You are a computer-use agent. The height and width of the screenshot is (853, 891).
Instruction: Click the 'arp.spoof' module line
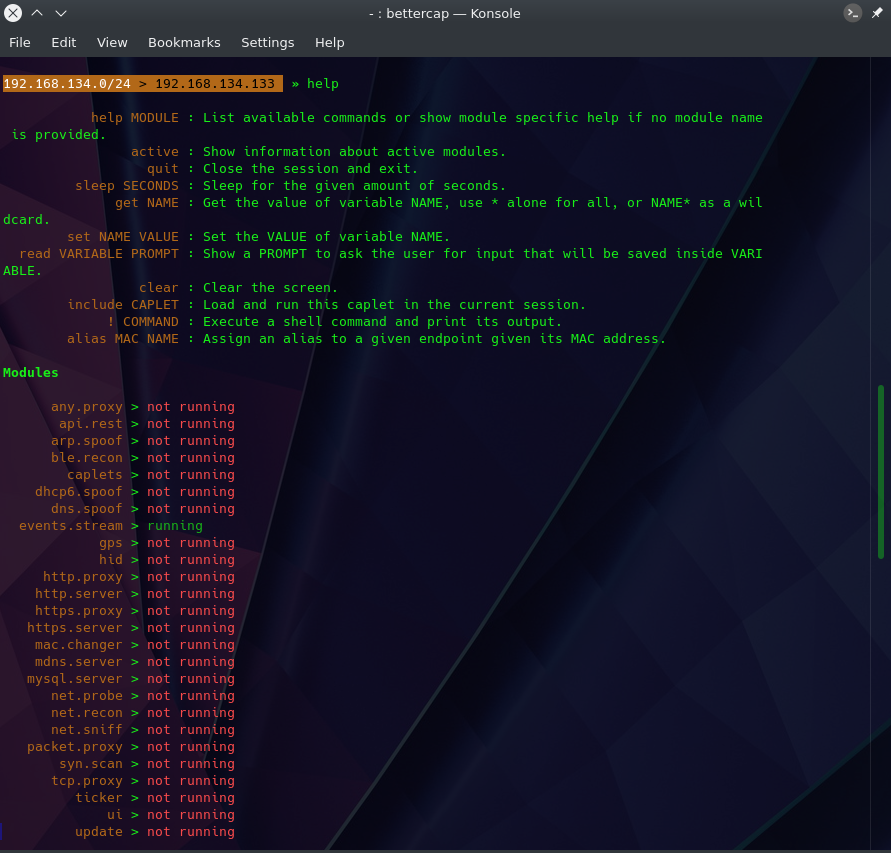(143, 441)
